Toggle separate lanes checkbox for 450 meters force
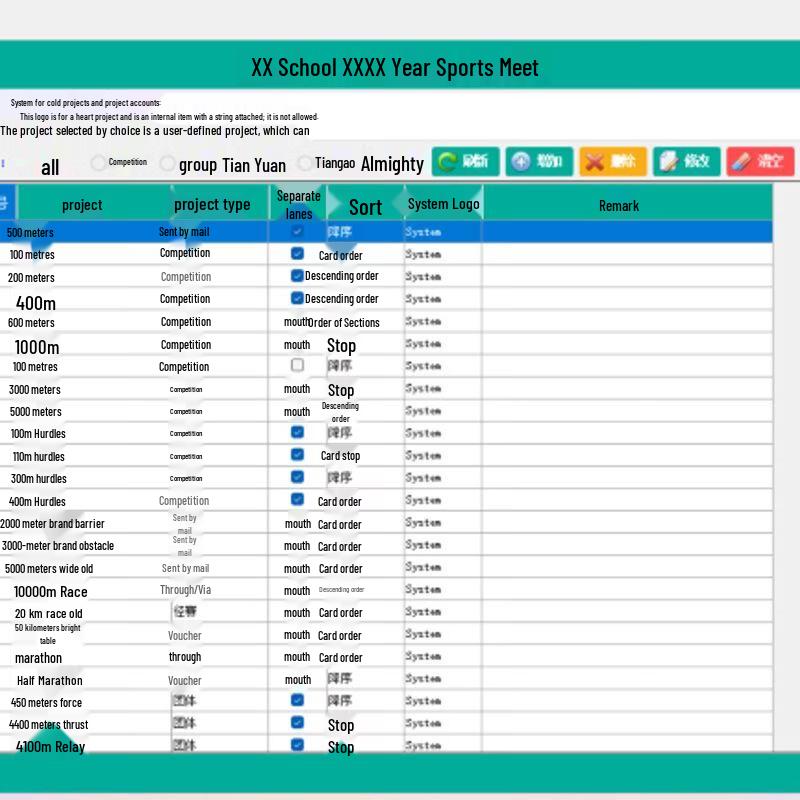Image resolution: width=800 pixels, height=800 pixels. point(297,700)
